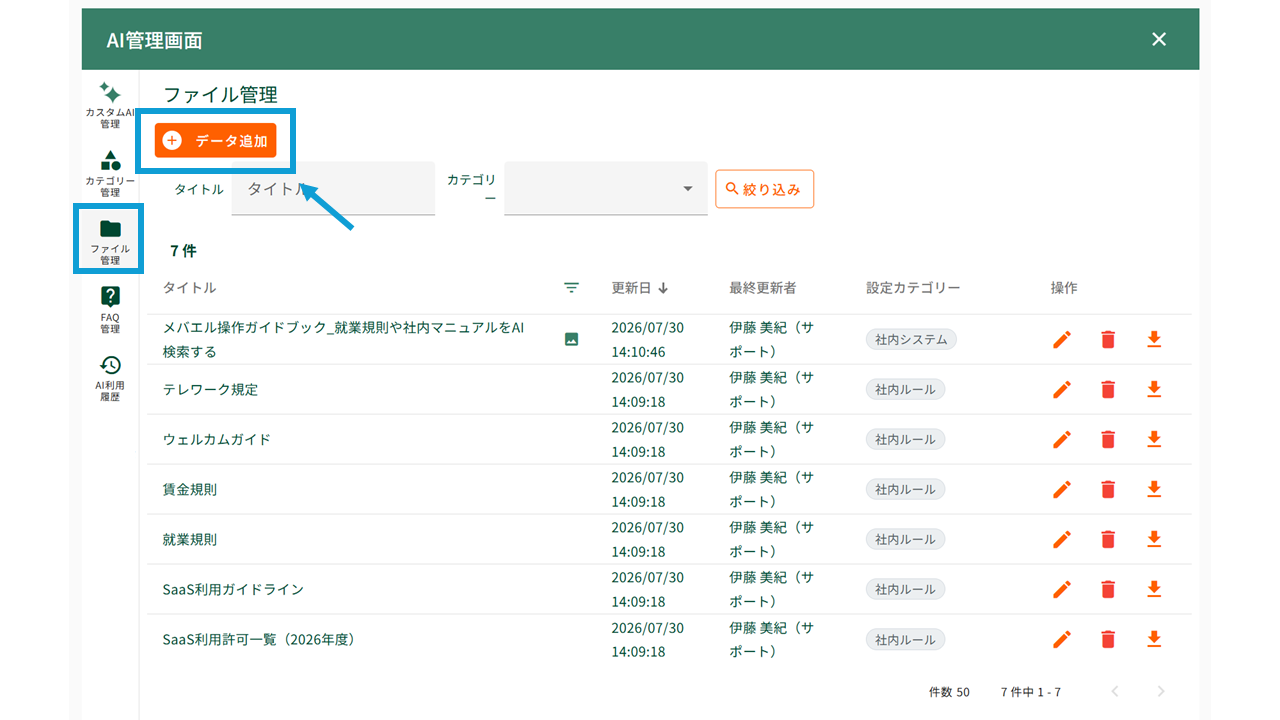Screen dimensions: 1280x720
Task: Download the テレワーク規定 file
Action: (x=1154, y=389)
